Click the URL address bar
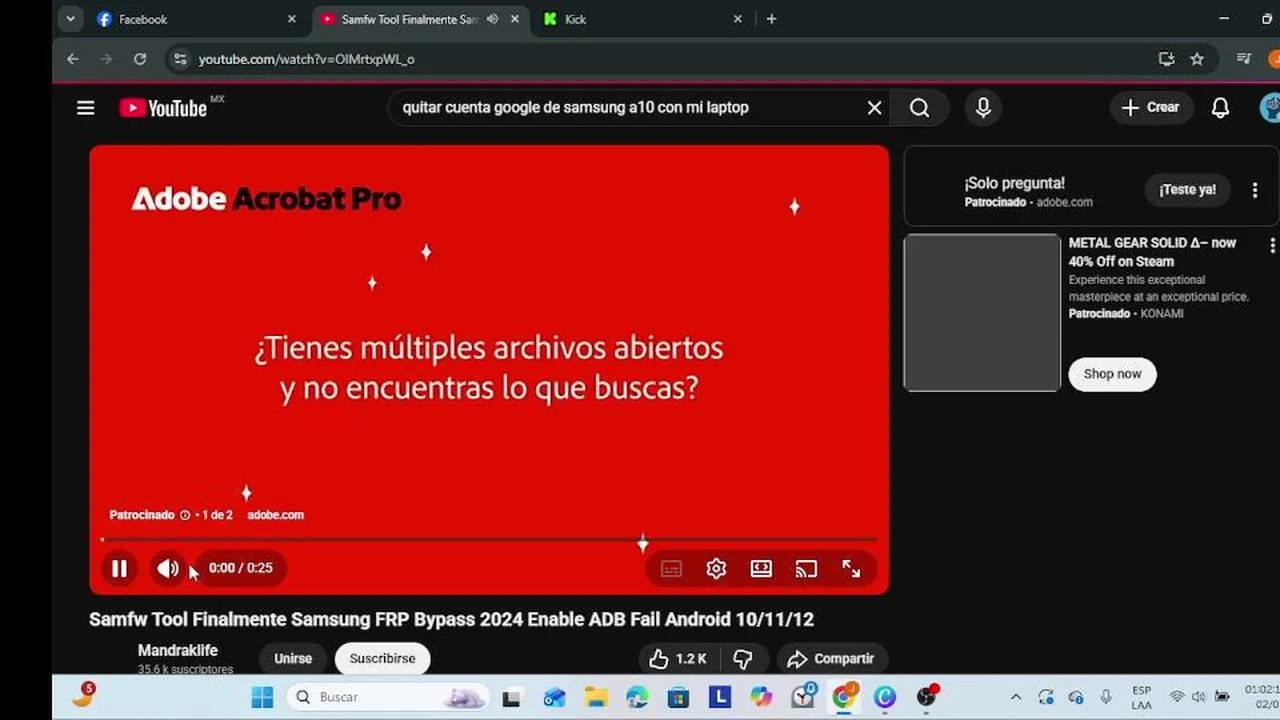This screenshot has width=1280, height=720. click(660, 59)
